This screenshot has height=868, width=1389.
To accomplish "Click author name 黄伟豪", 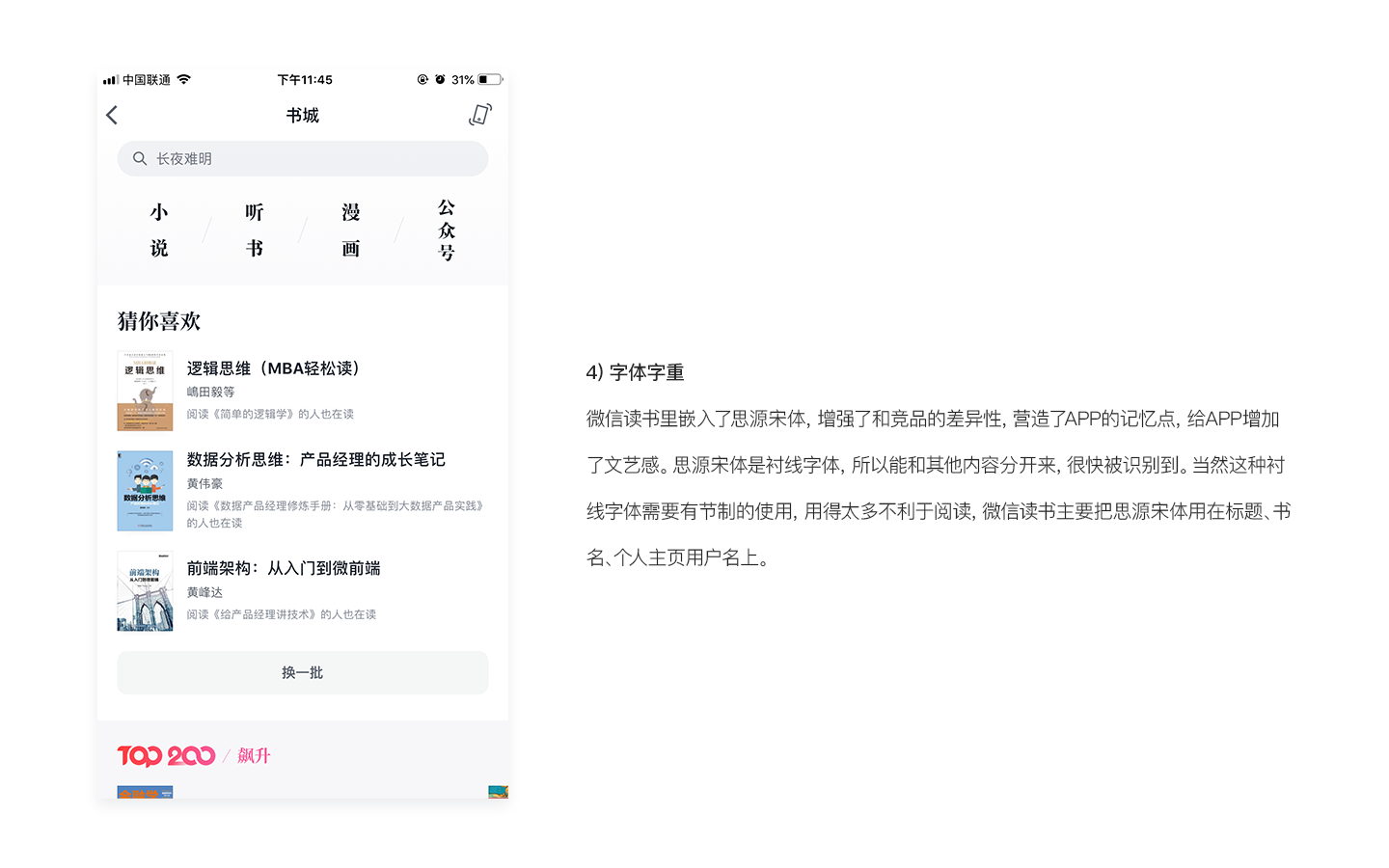I will coord(204,483).
